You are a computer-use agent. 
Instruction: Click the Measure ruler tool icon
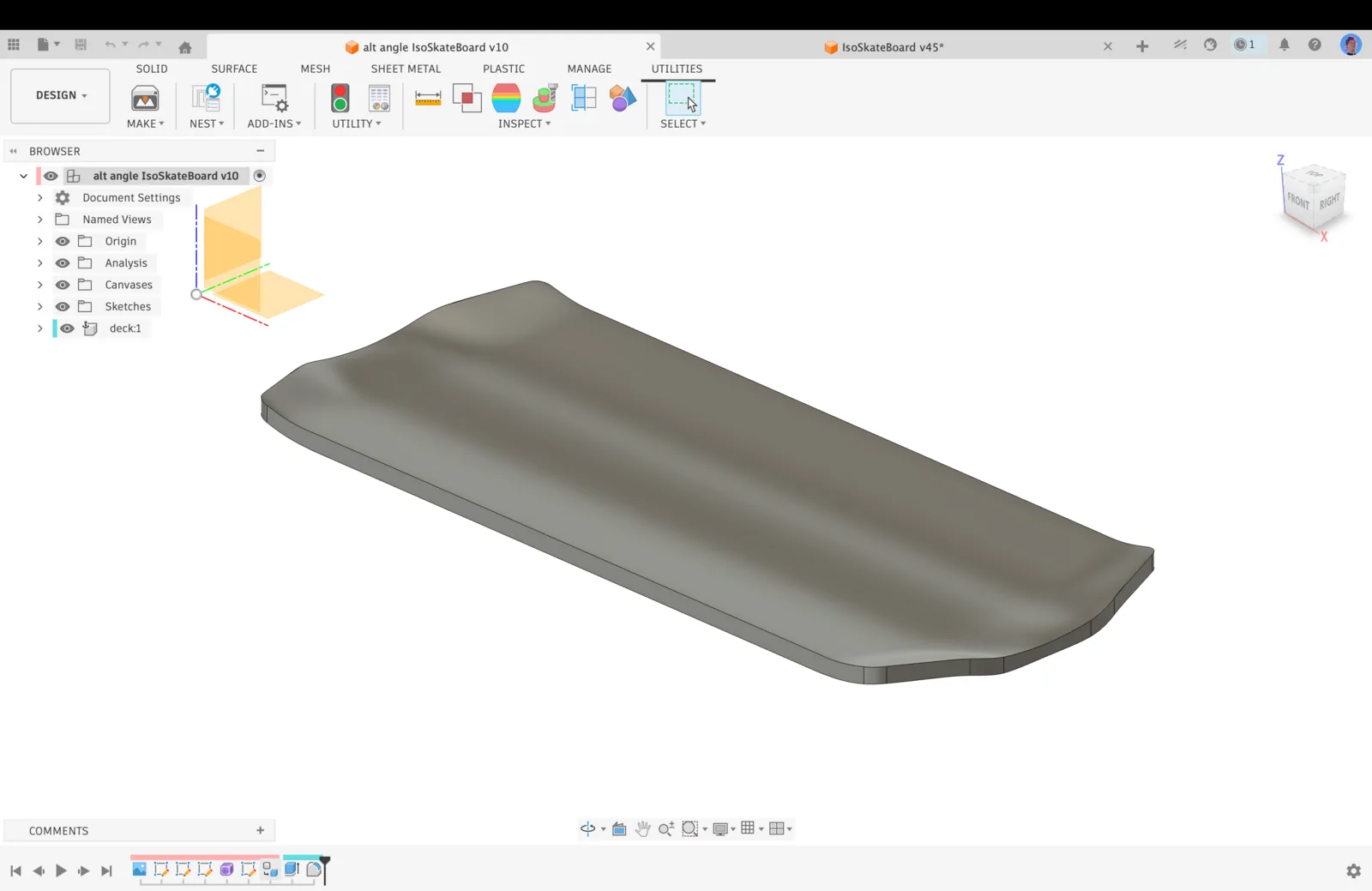point(427,99)
